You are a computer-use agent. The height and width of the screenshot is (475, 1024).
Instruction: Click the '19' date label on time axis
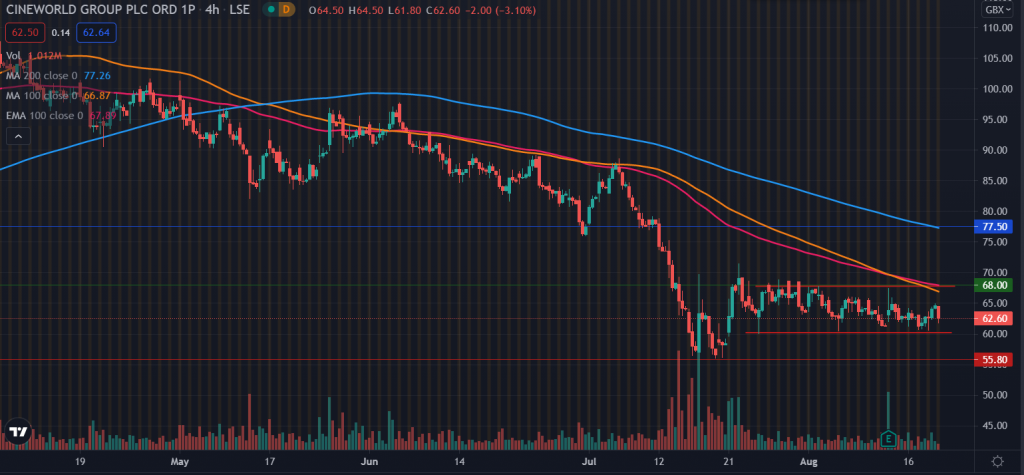[80, 461]
